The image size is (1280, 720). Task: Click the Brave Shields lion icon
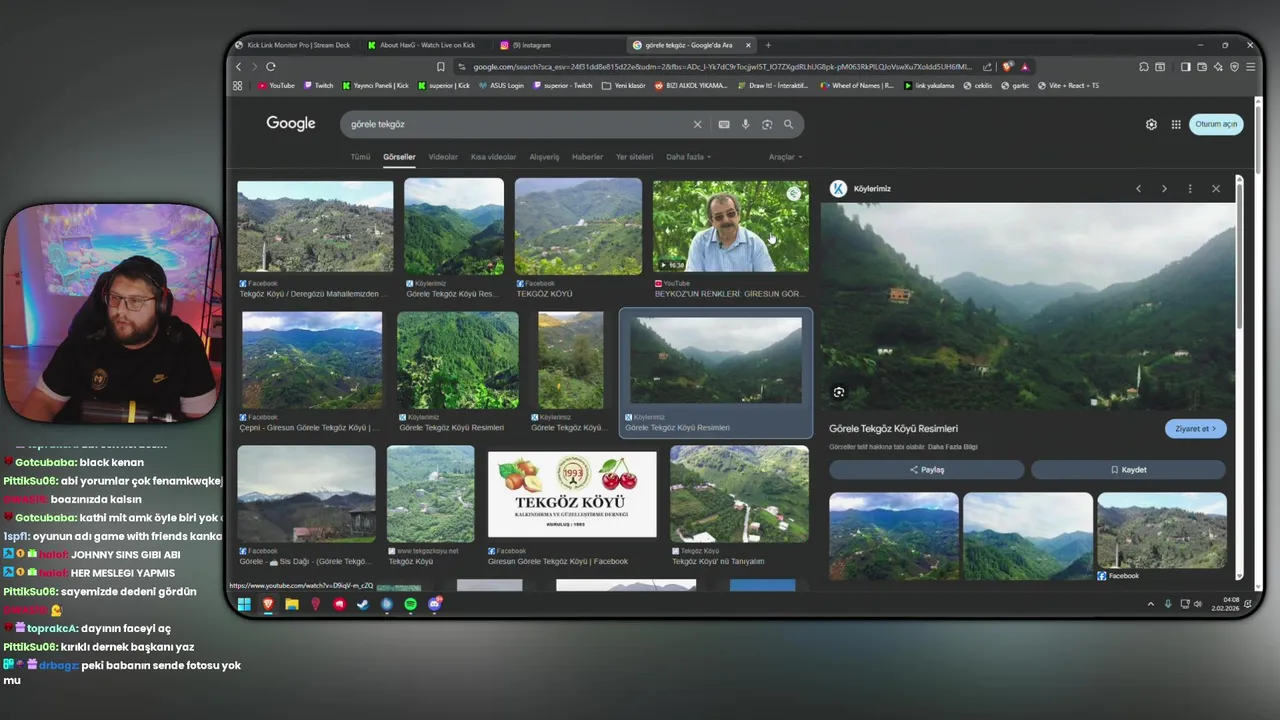click(x=1007, y=66)
